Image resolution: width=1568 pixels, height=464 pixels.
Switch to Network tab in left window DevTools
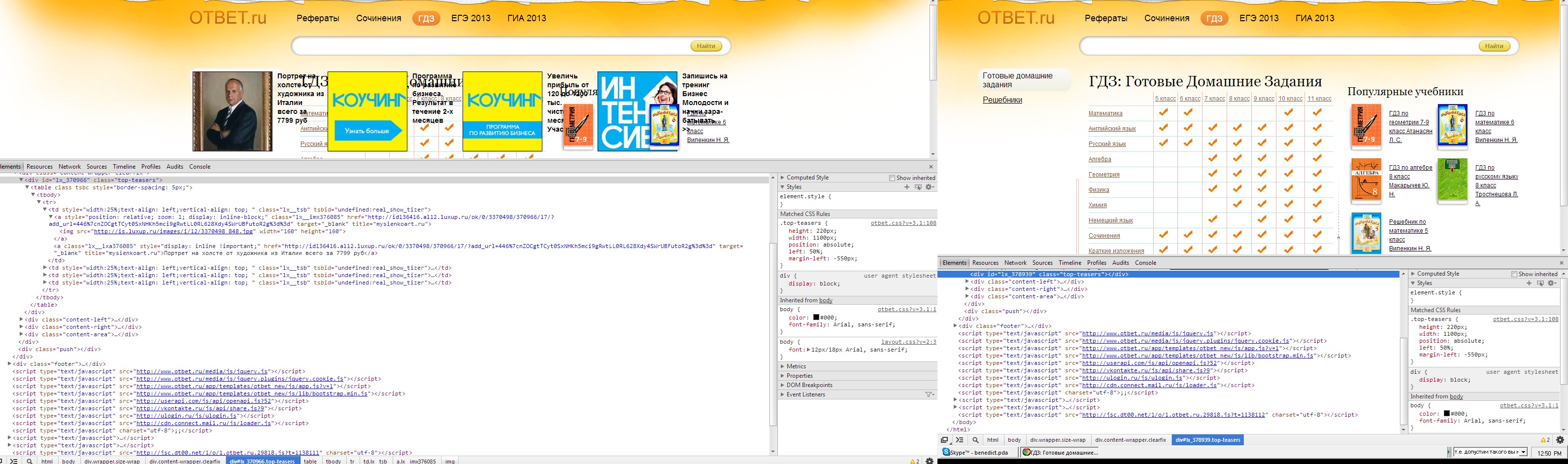[69, 167]
